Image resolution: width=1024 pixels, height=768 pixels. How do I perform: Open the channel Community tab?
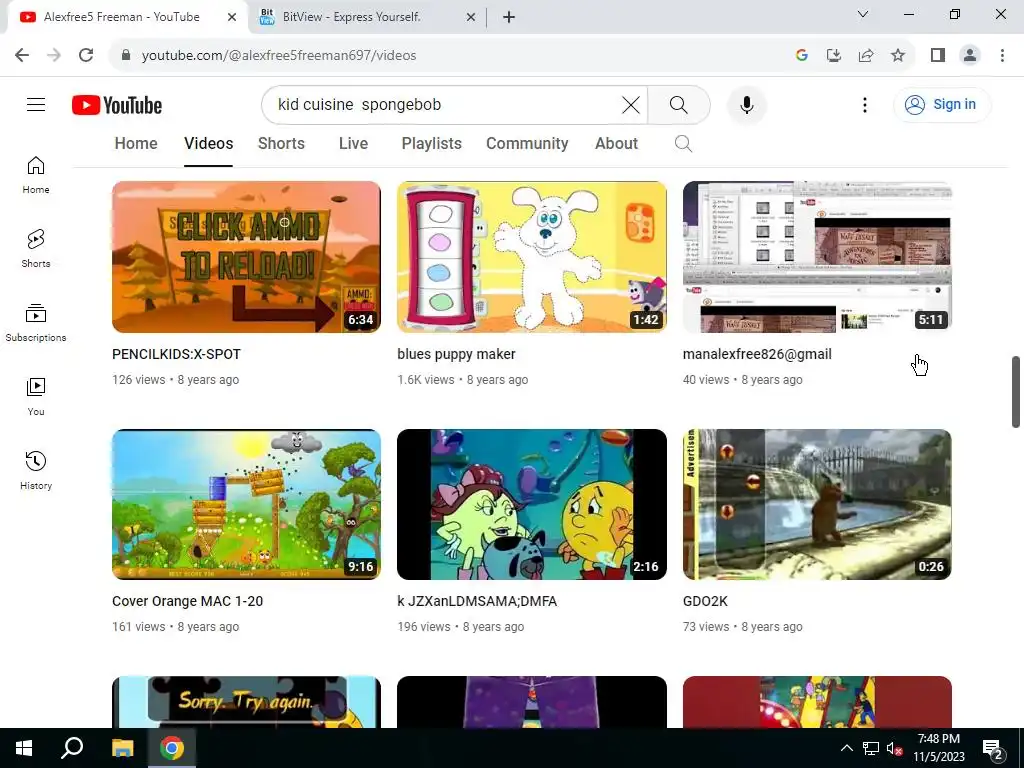(x=527, y=144)
